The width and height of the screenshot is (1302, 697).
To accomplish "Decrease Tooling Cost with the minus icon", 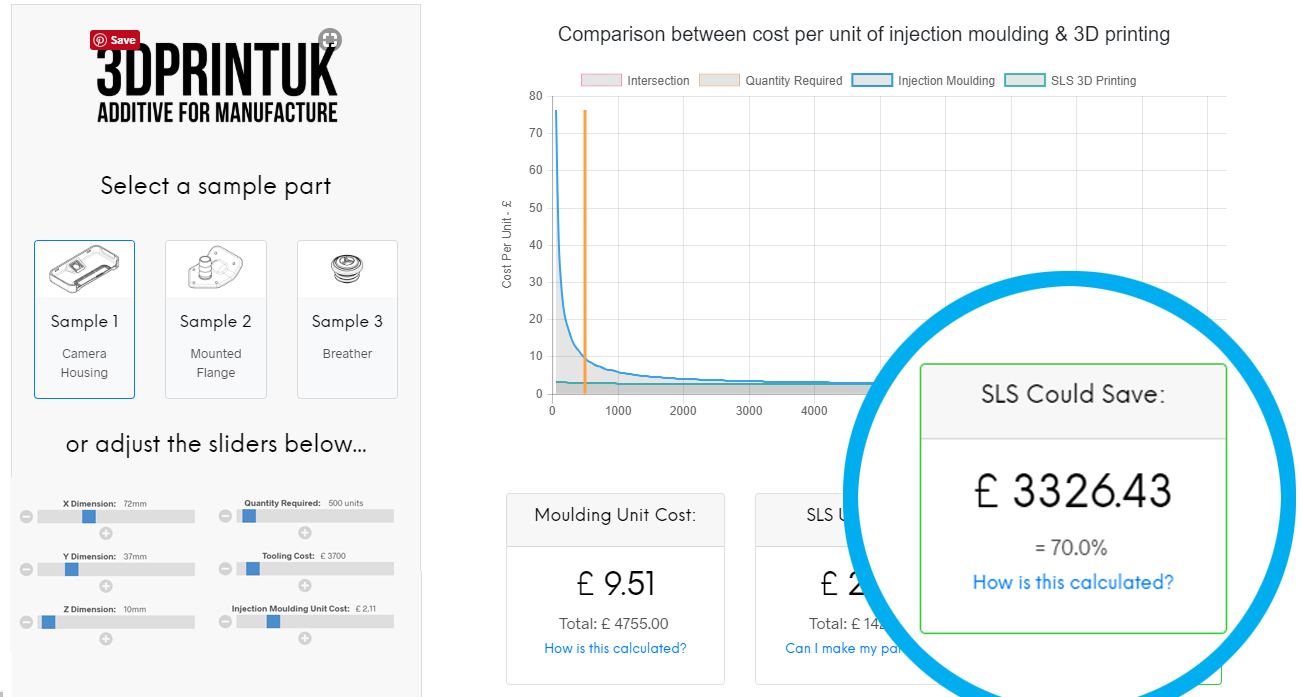I will (x=225, y=569).
